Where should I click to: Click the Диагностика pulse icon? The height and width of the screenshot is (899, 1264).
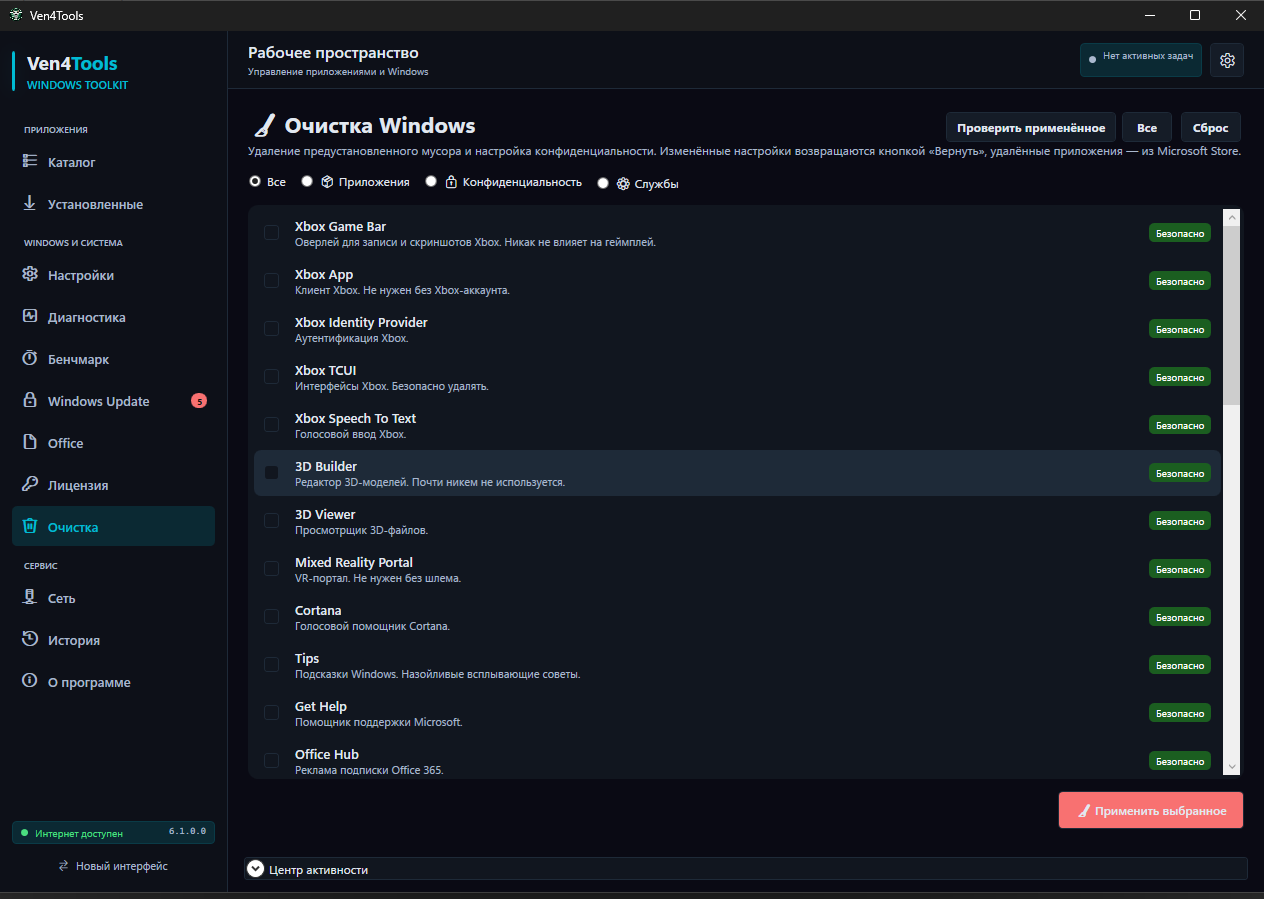[30, 316]
